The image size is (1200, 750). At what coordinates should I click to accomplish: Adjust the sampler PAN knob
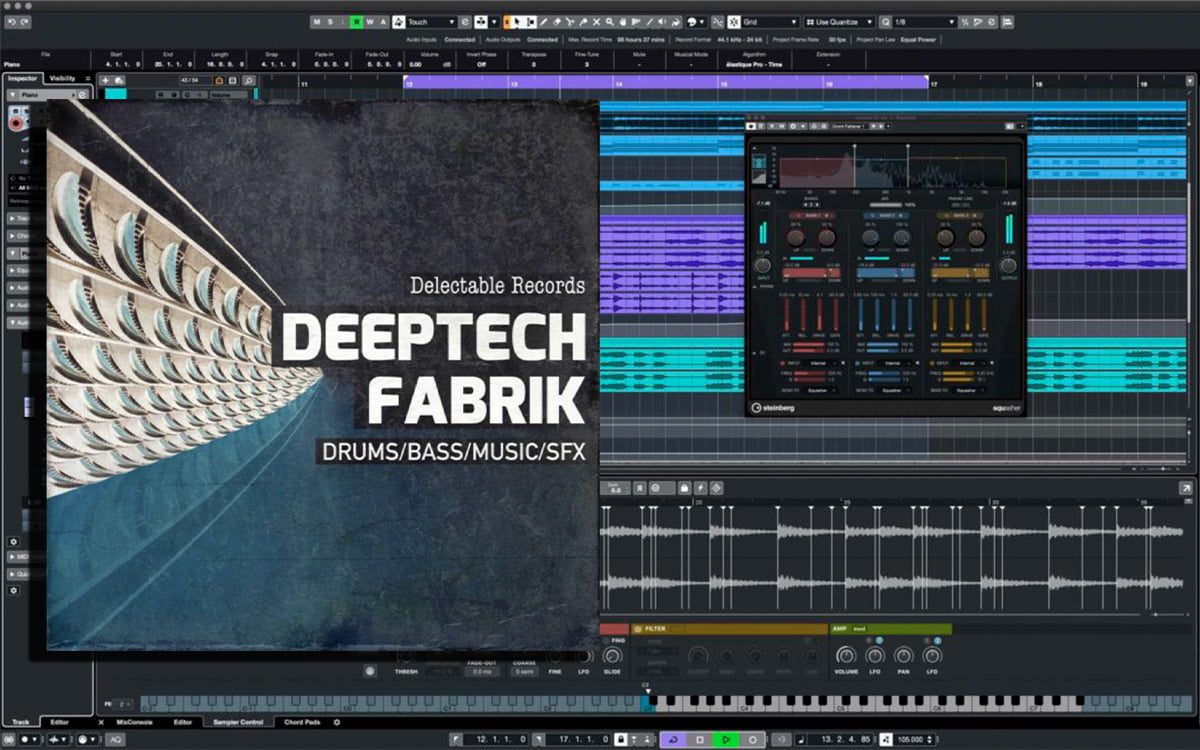pos(903,656)
